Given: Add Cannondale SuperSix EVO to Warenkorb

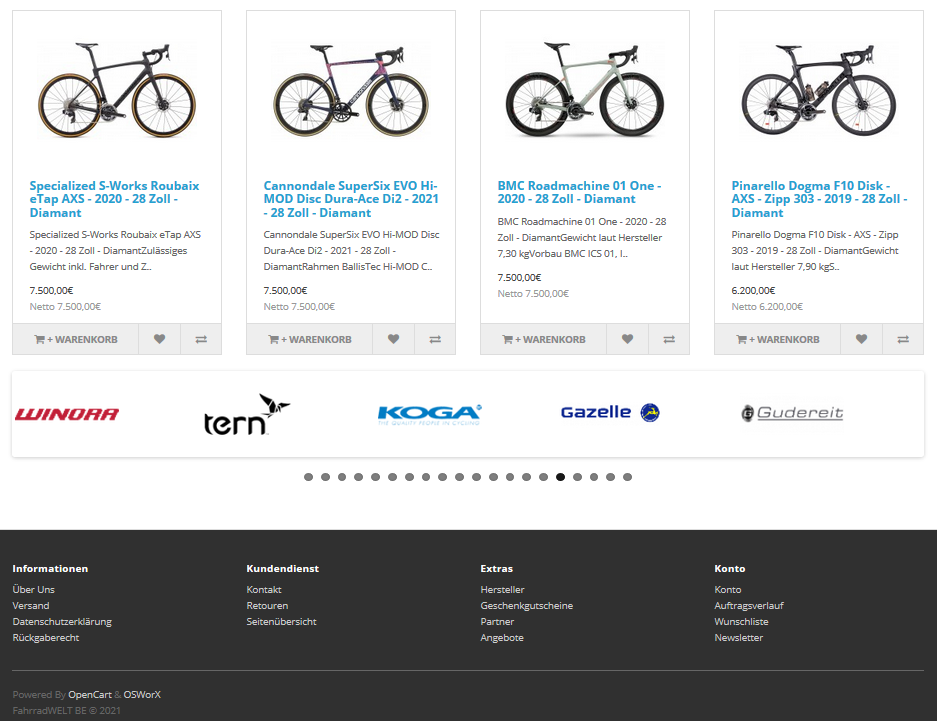Looking at the screenshot, I should (x=310, y=339).
